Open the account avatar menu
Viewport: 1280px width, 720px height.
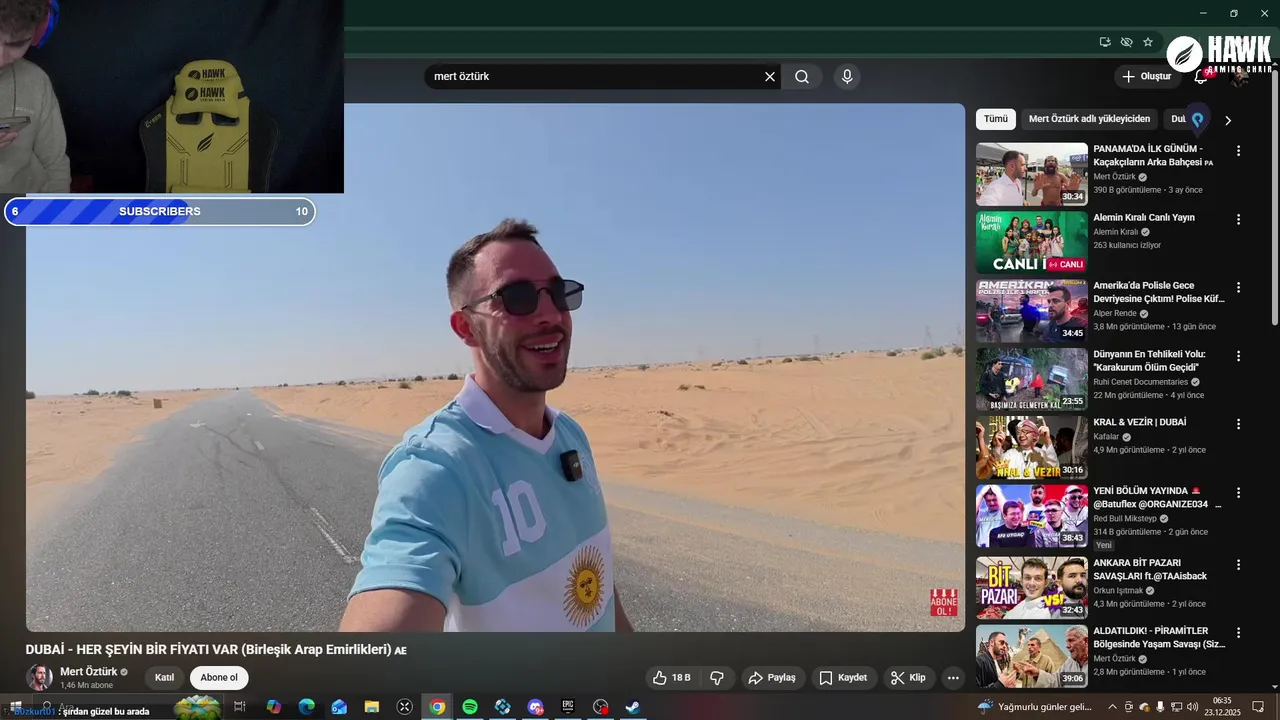1241,77
